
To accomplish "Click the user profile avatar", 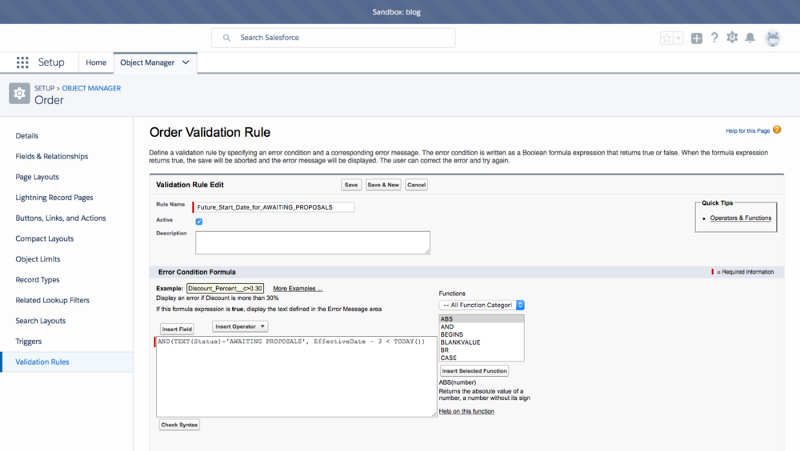I will (773, 38).
